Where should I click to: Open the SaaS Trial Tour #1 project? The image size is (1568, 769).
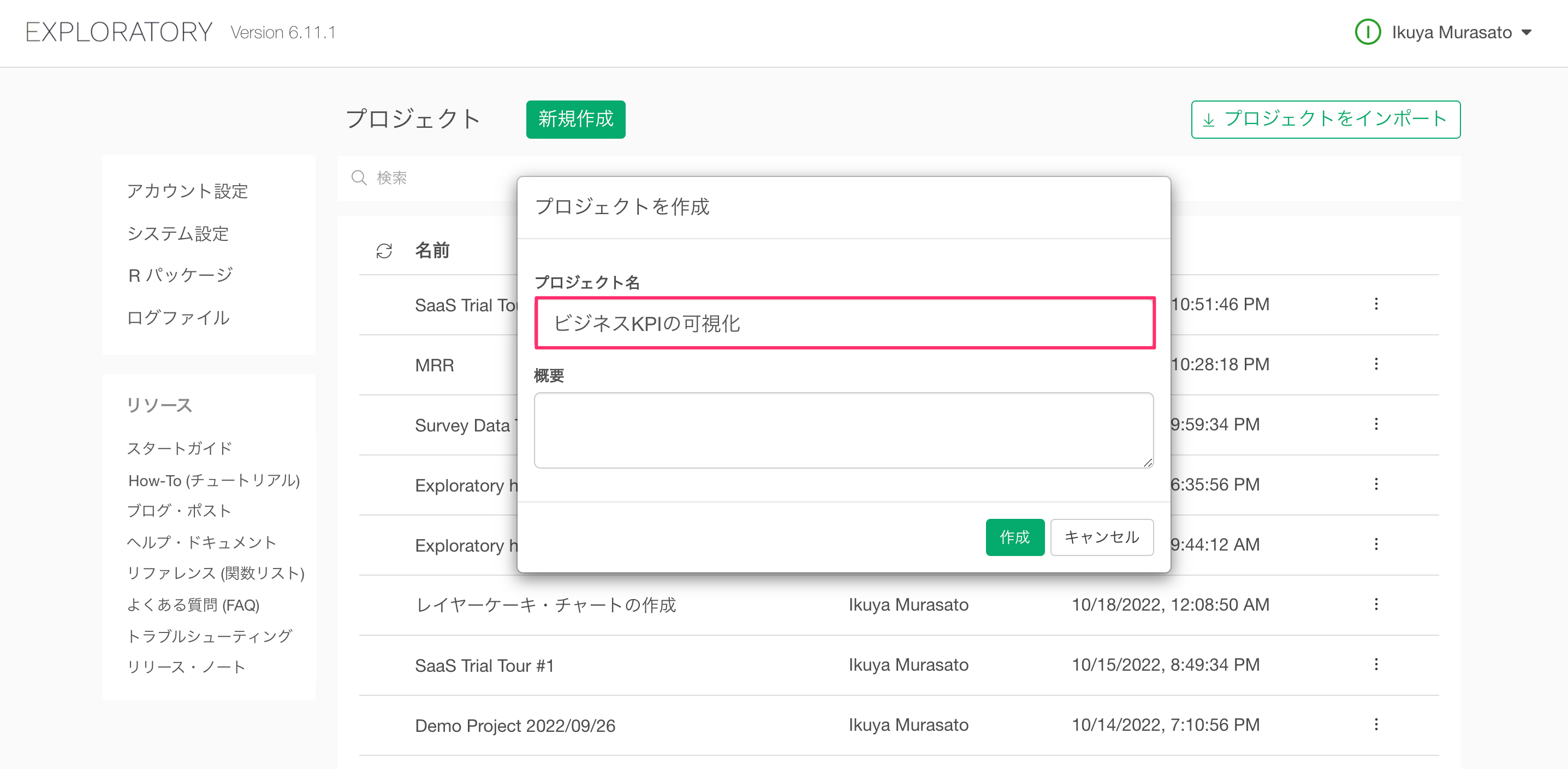[x=484, y=665]
